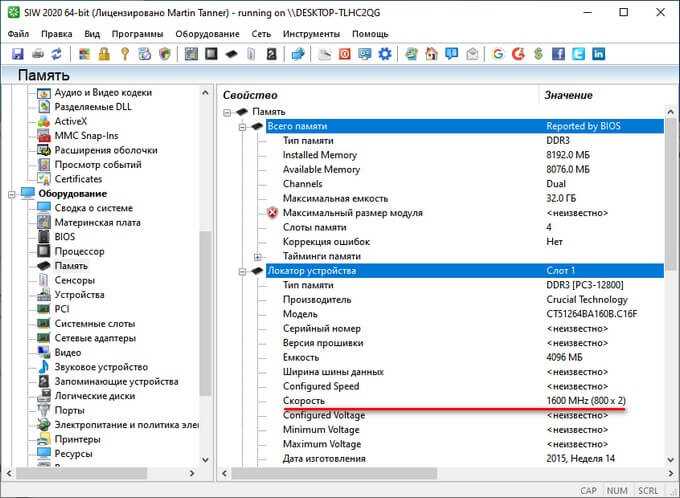680x498 pixels.
Task: Click the Свойство column header
Action: [x=250, y=95]
